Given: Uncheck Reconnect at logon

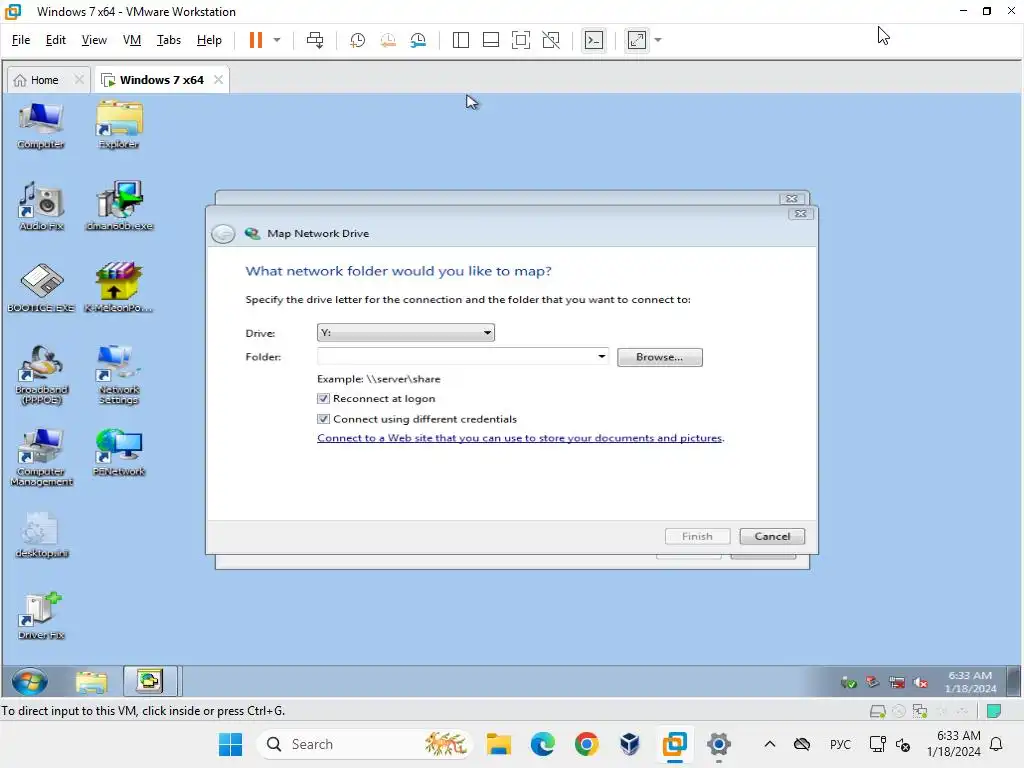Looking at the screenshot, I should (x=323, y=398).
